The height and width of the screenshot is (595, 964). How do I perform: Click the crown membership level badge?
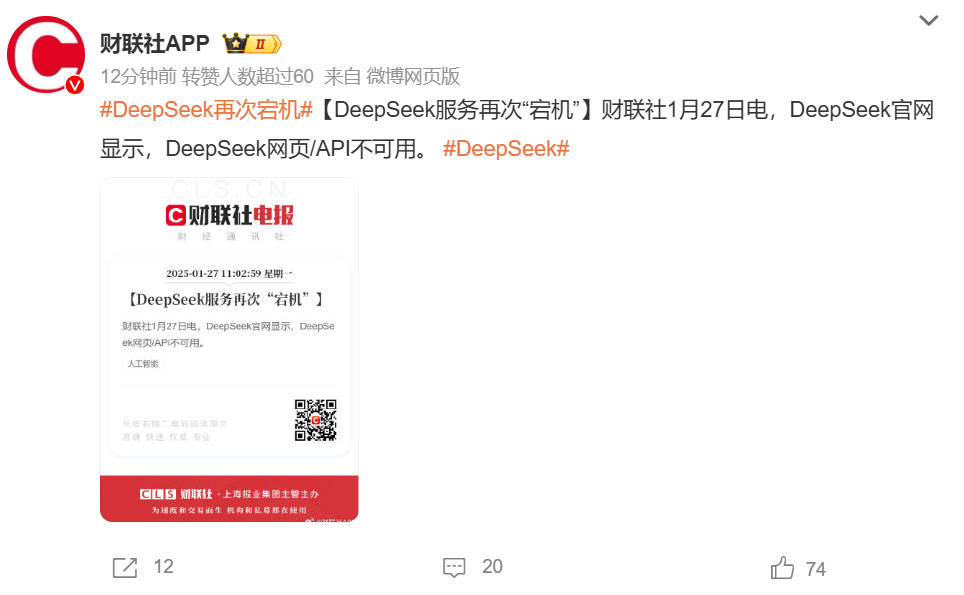click(x=252, y=44)
